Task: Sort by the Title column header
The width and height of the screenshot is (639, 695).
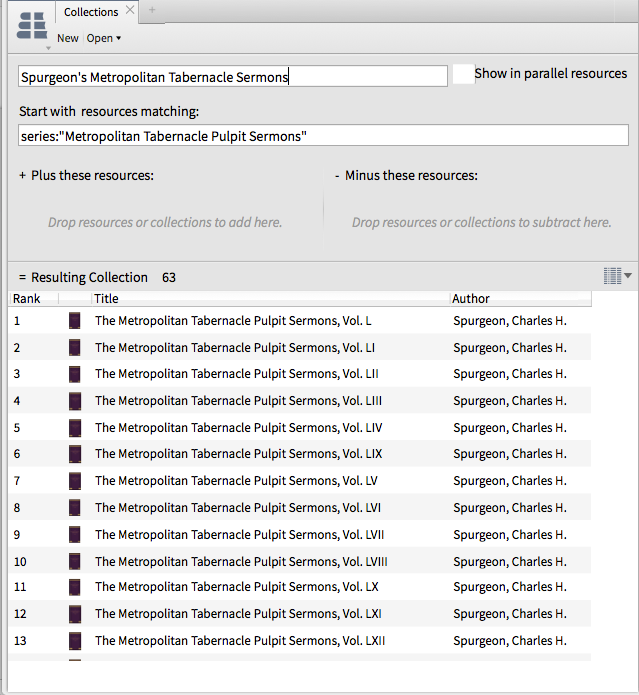Action: (x=106, y=299)
